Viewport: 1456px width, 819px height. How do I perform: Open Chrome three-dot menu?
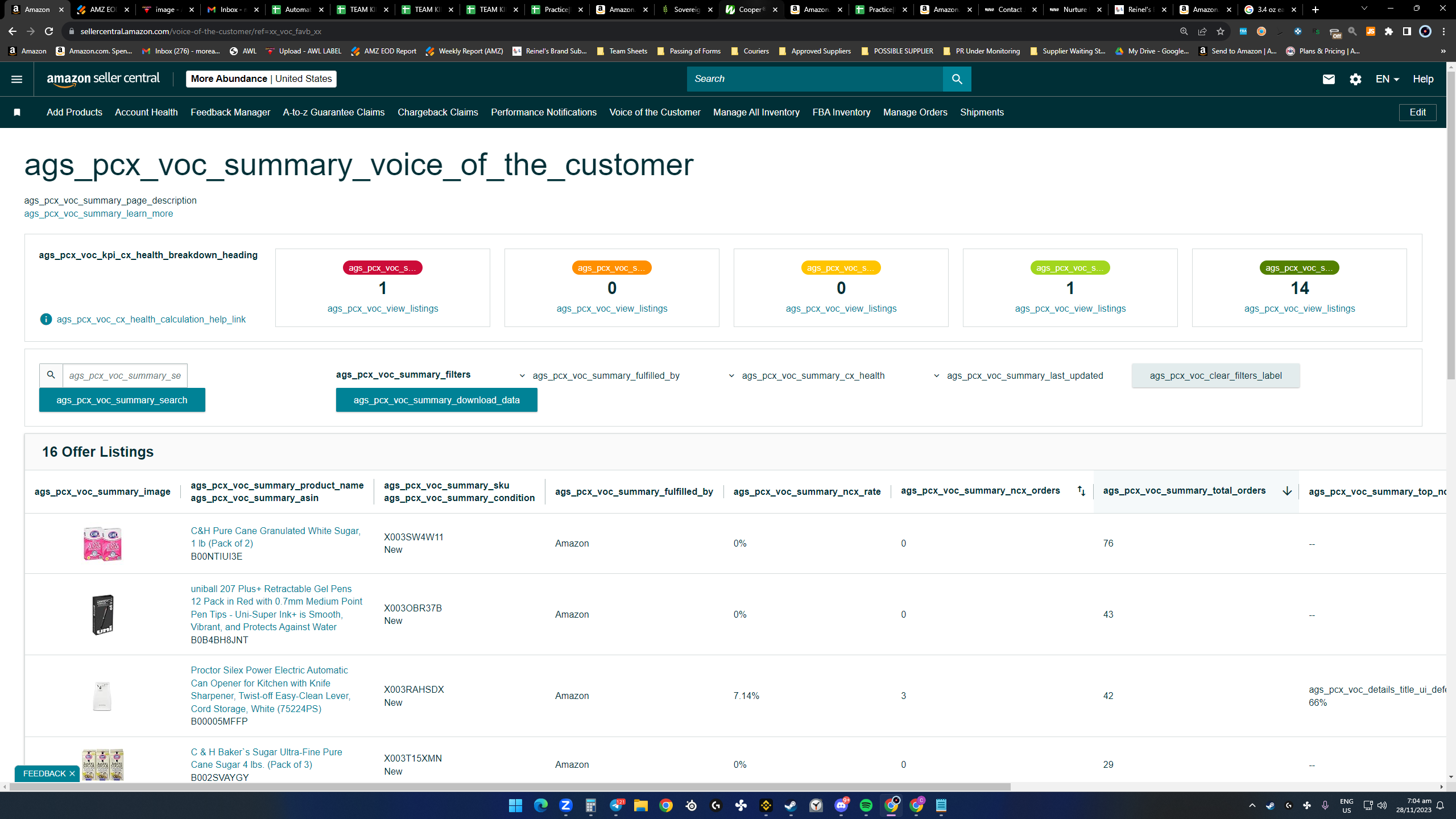click(1443, 31)
